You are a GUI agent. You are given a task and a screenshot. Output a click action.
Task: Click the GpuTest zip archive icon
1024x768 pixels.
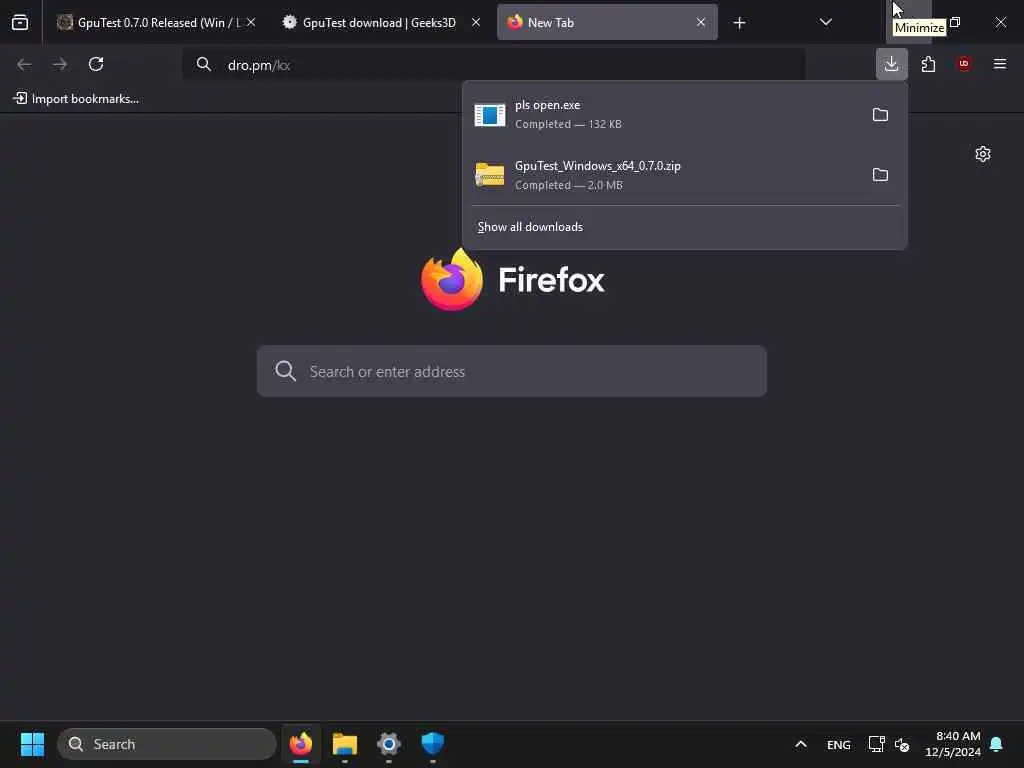pyautogui.click(x=490, y=175)
